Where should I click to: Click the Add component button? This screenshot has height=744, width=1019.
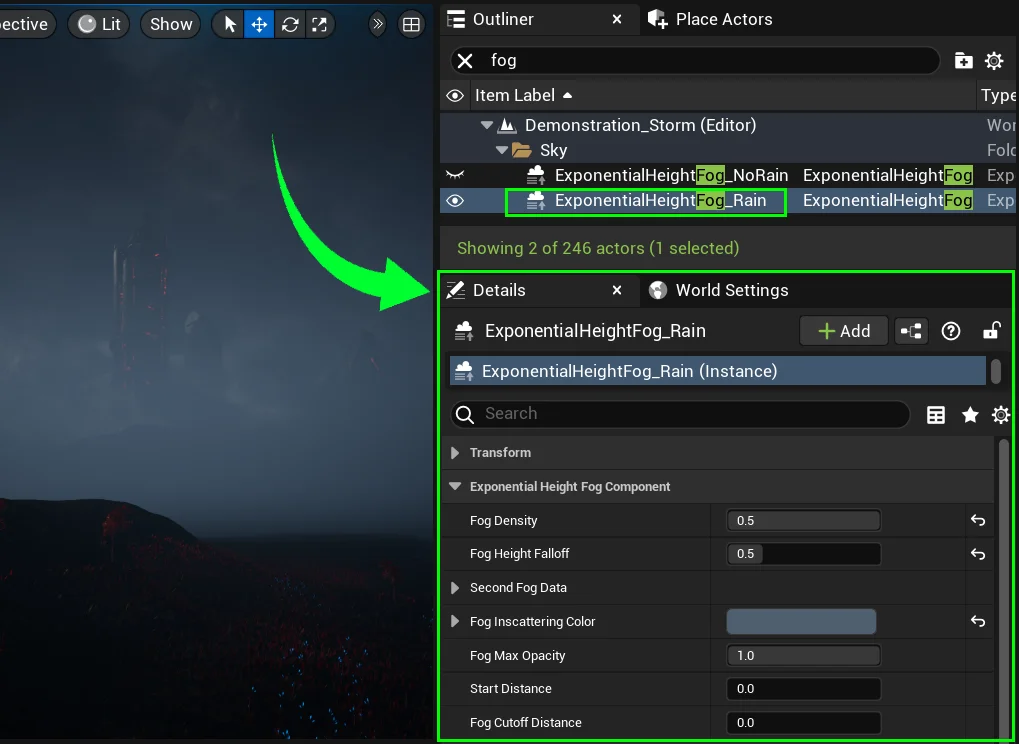tap(843, 331)
